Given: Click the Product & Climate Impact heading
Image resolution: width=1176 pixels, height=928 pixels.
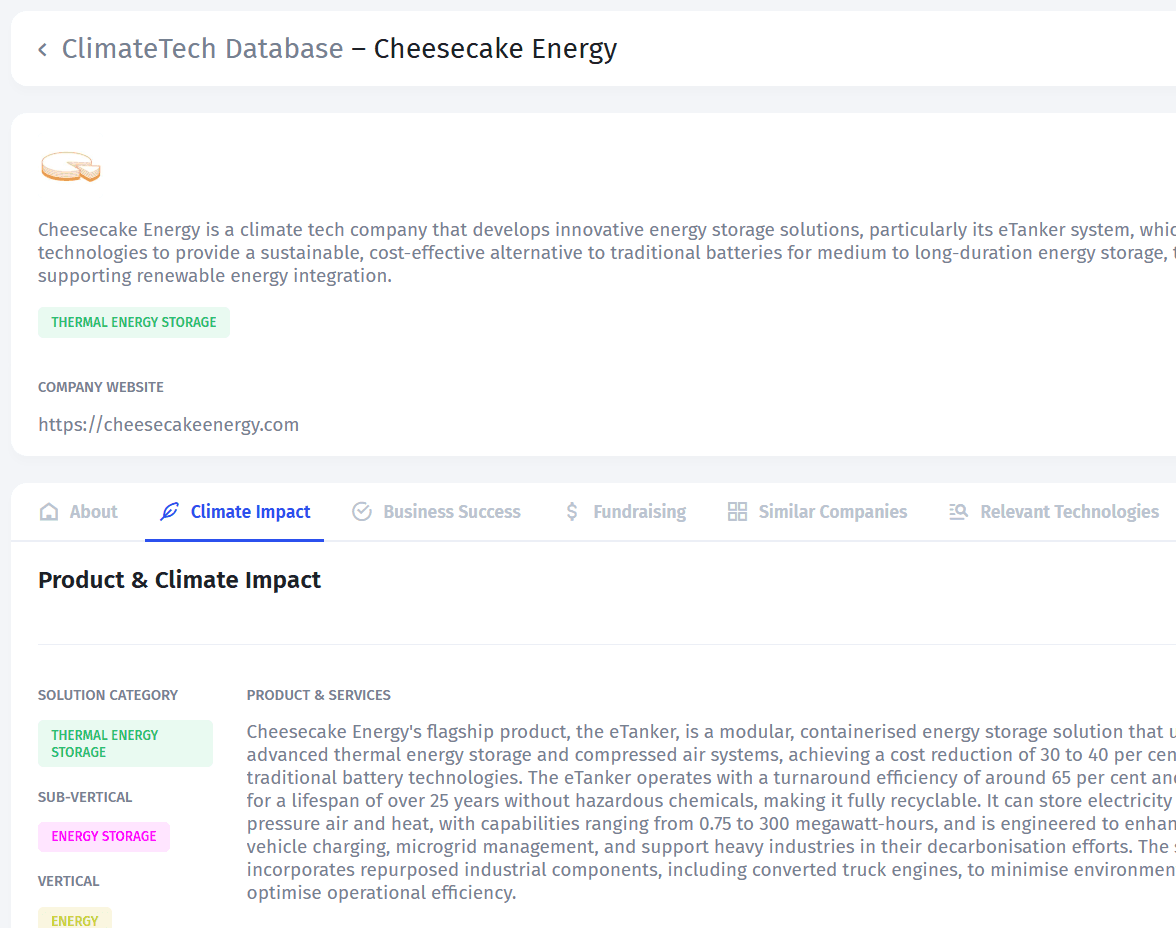Looking at the screenshot, I should [x=179, y=580].
